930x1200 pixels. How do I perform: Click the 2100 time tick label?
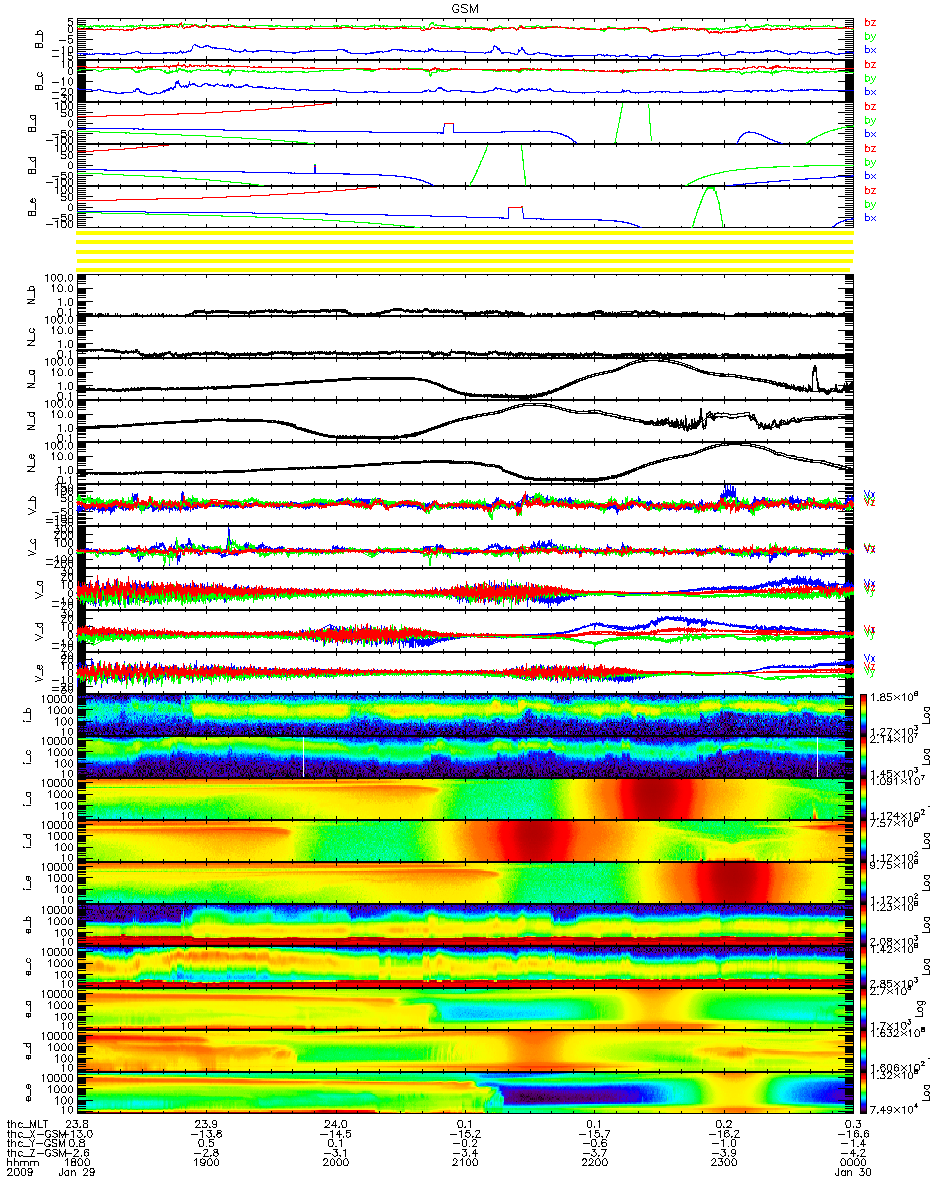465,1164
